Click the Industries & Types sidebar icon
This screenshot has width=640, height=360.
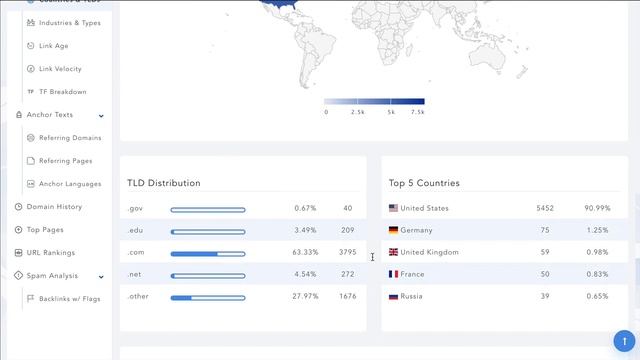(31, 23)
